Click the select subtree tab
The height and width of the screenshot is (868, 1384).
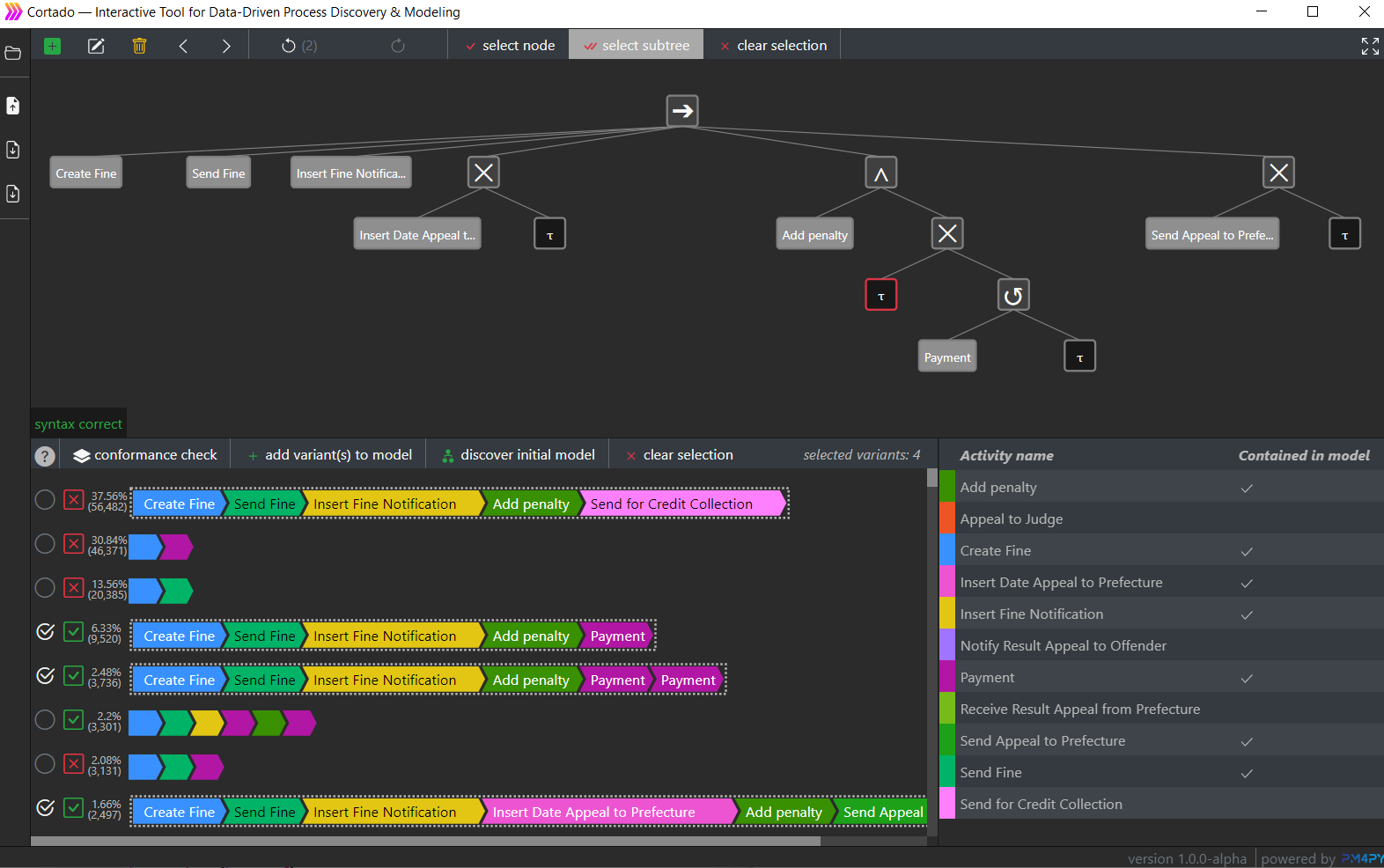637,46
